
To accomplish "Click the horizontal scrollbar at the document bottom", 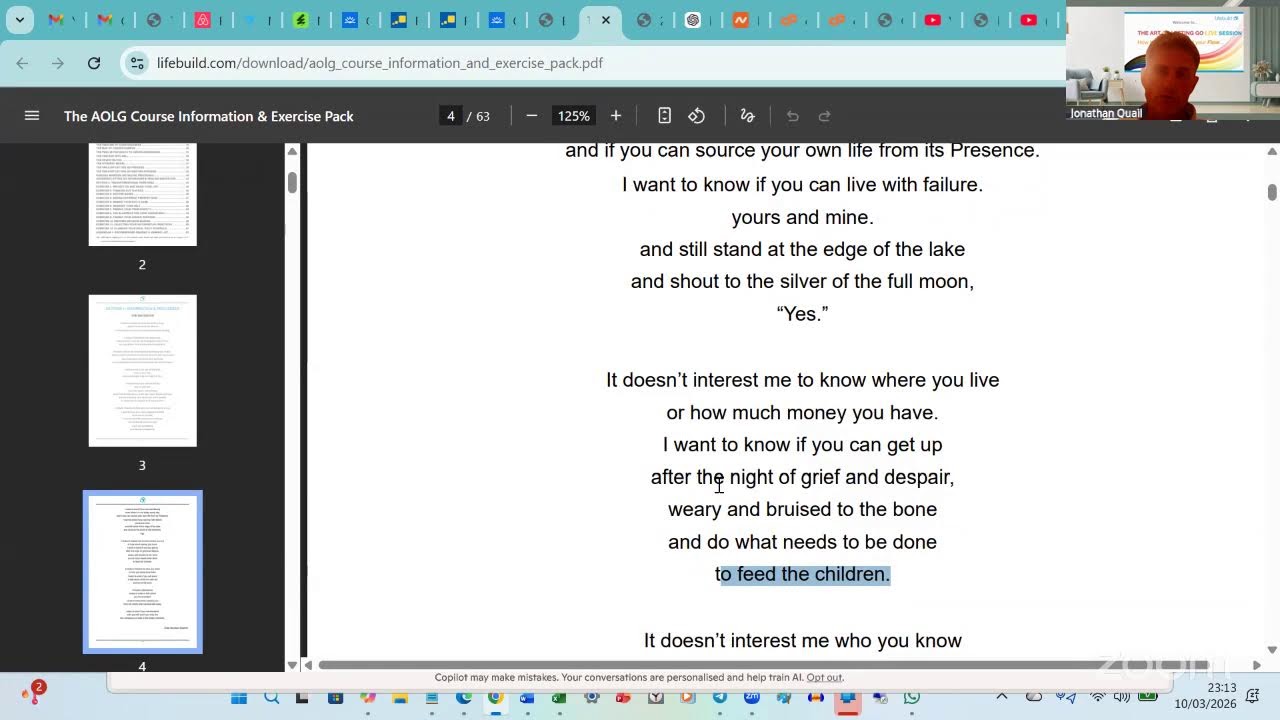I will coord(778,665).
